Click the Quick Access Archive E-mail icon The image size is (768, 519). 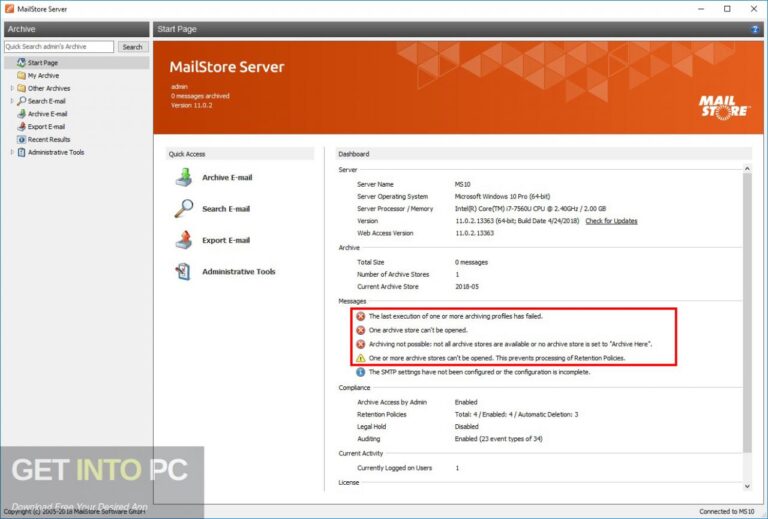tap(184, 177)
